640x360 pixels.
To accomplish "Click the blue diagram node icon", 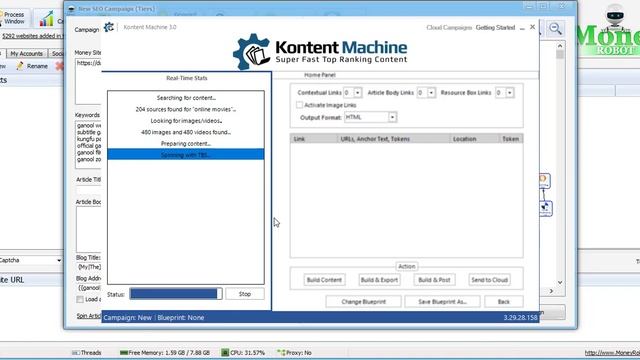I will (546, 208).
